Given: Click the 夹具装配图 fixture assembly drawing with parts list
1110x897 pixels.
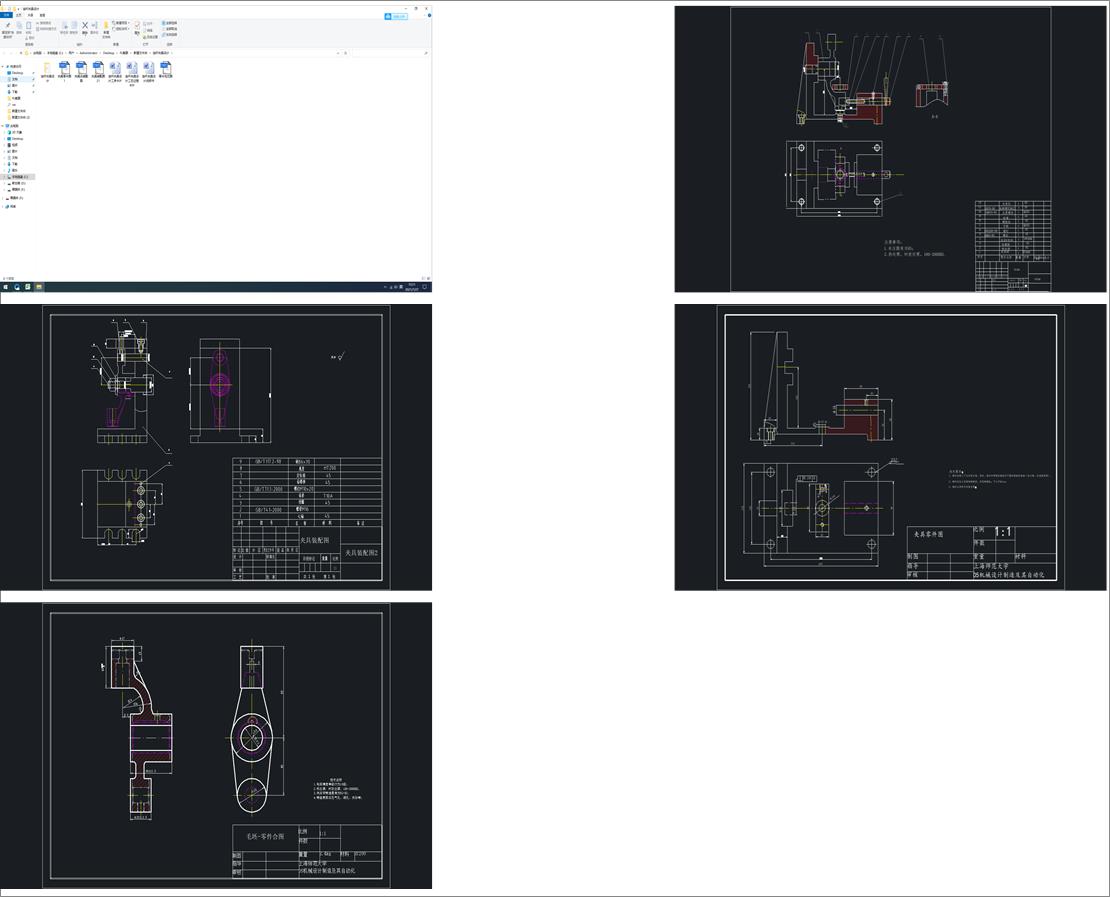Looking at the screenshot, I should pyautogui.click(x=216, y=447).
